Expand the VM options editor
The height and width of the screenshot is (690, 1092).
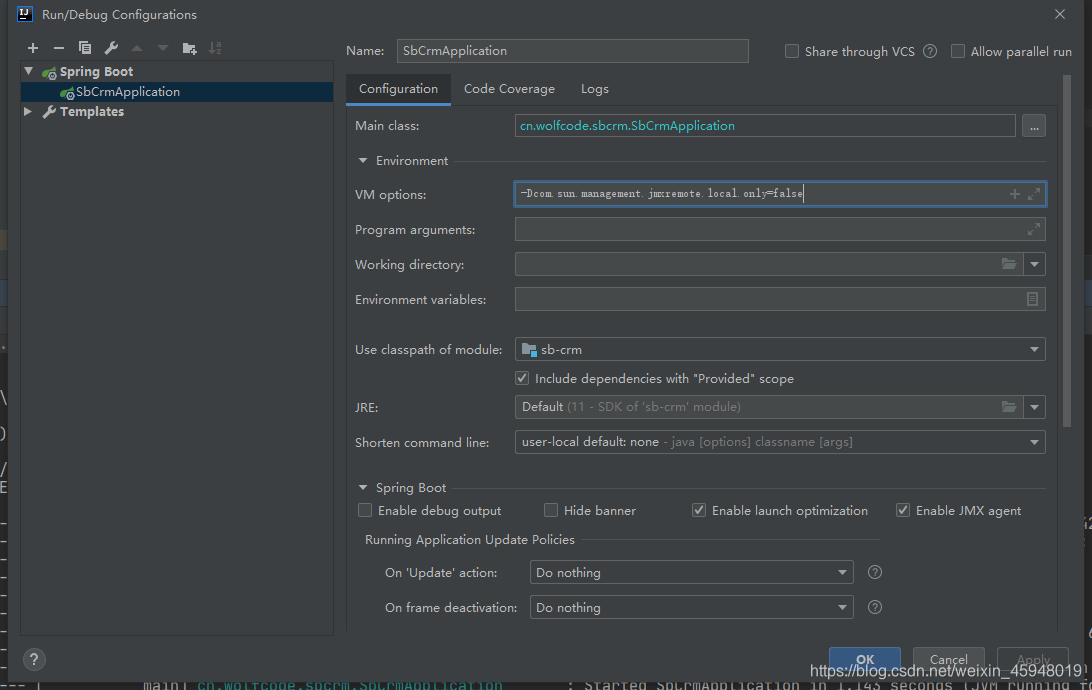point(1035,194)
